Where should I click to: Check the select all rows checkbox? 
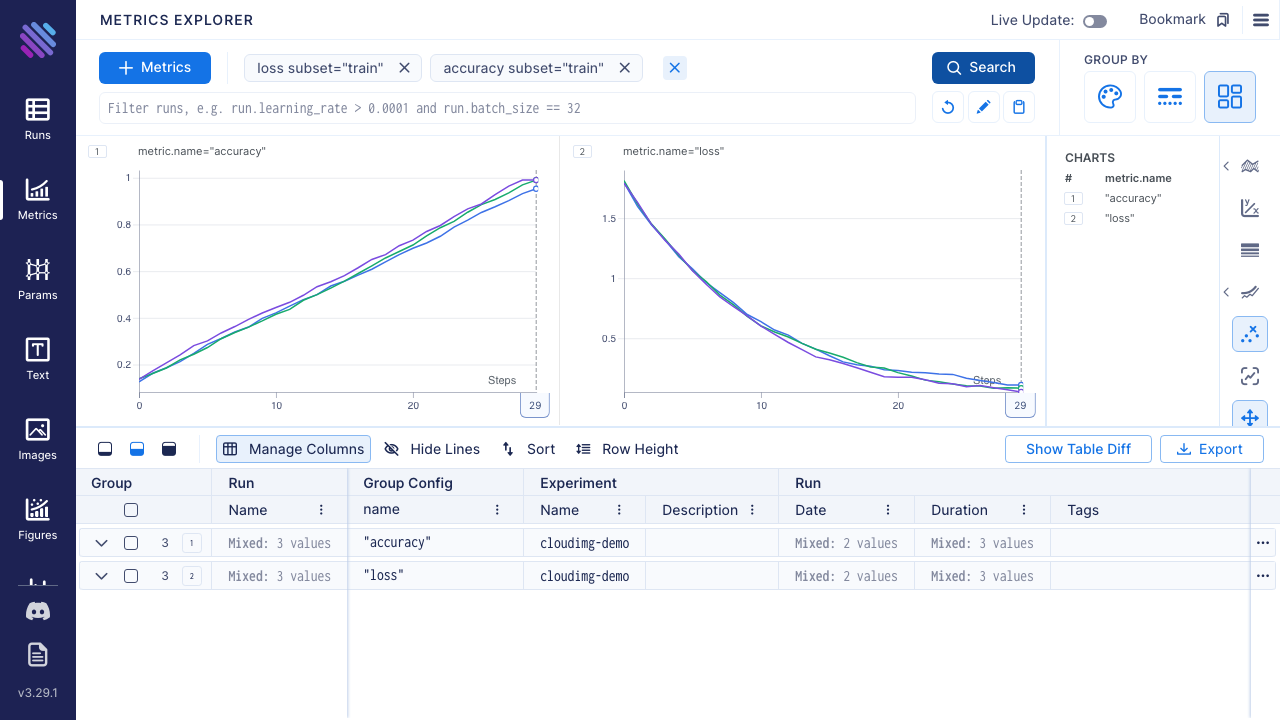point(131,510)
